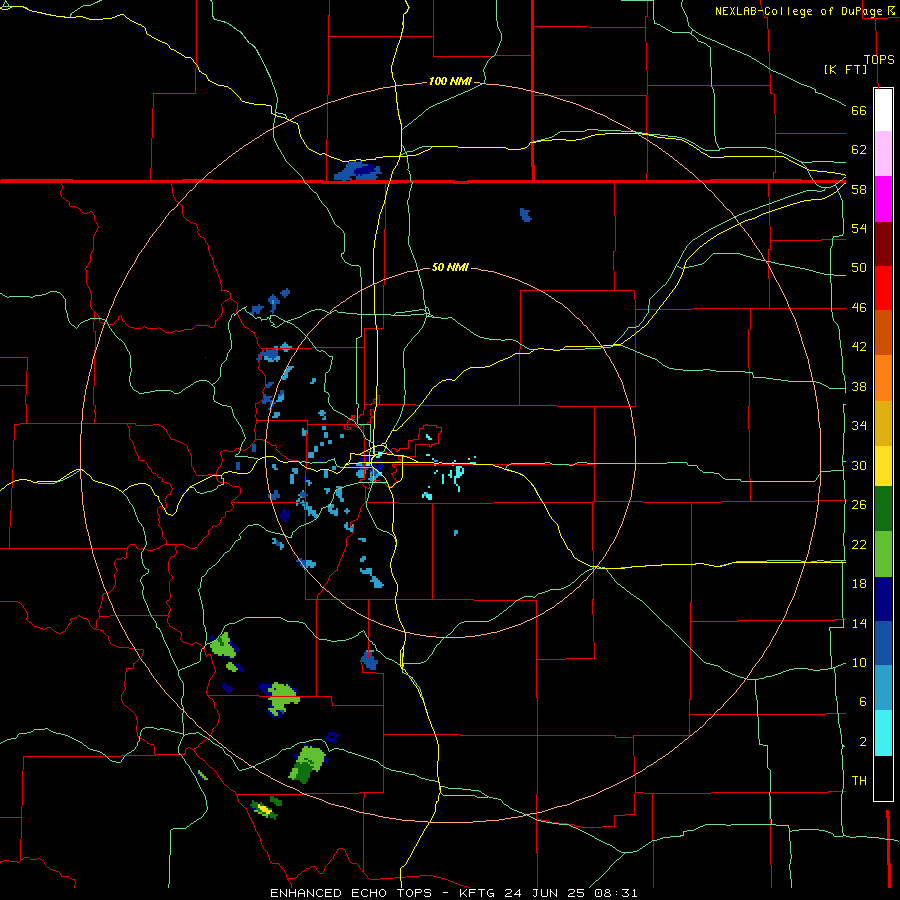The image size is (900, 900).
Task: Click the 10 value on the legend
Action: [x=859, y=662]
